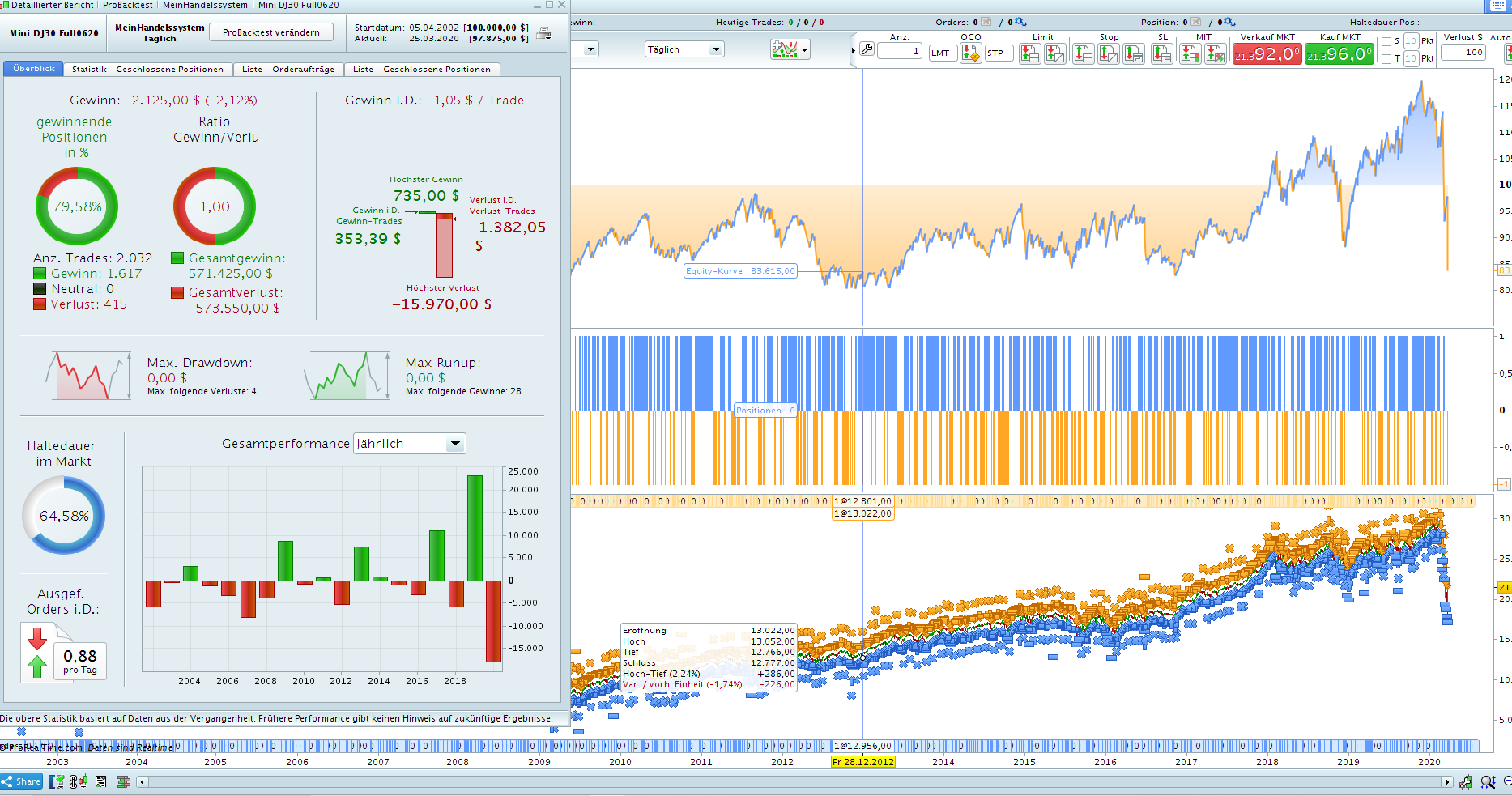1512x796 pixels.
Task: Switch to Statistik - Geschlossene Positionen tab
Action: [147, 70]
